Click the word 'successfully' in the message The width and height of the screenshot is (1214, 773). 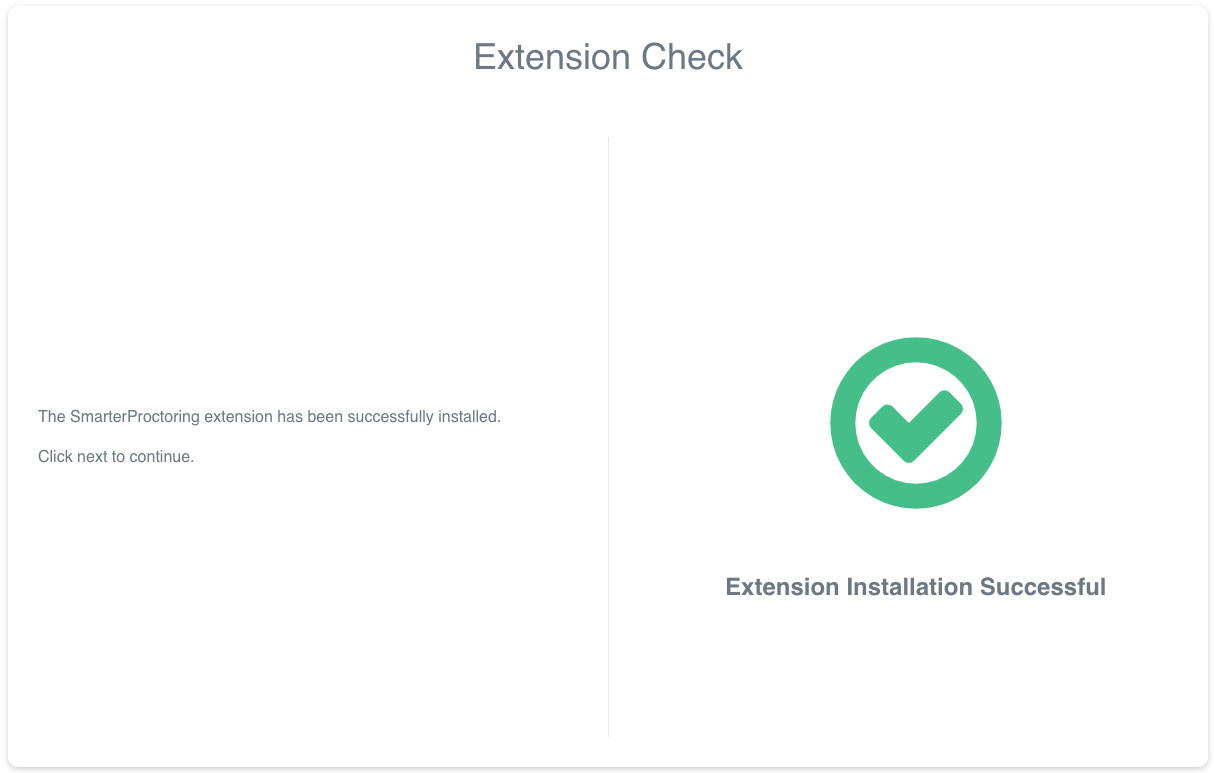391,416
